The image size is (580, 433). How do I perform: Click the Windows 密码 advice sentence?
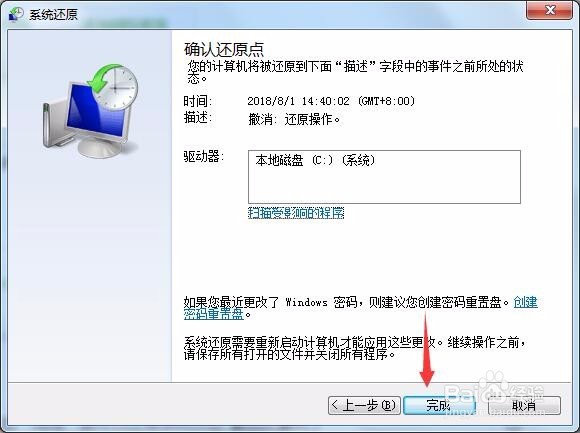click(348, 302)
